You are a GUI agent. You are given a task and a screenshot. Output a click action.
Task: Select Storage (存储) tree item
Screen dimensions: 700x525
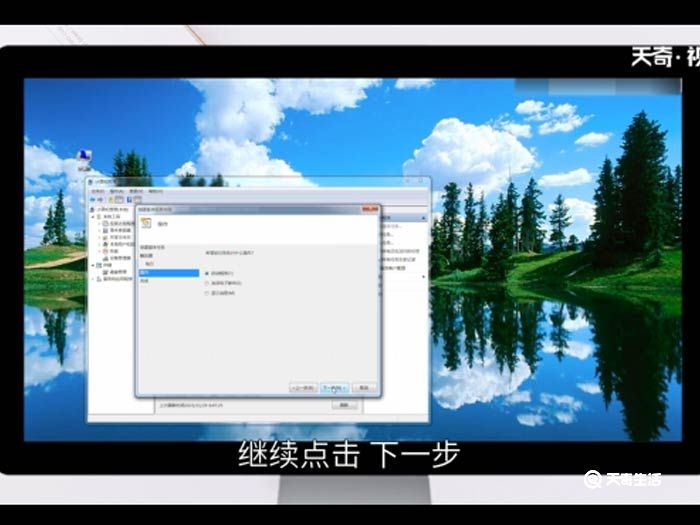[104, 265]
